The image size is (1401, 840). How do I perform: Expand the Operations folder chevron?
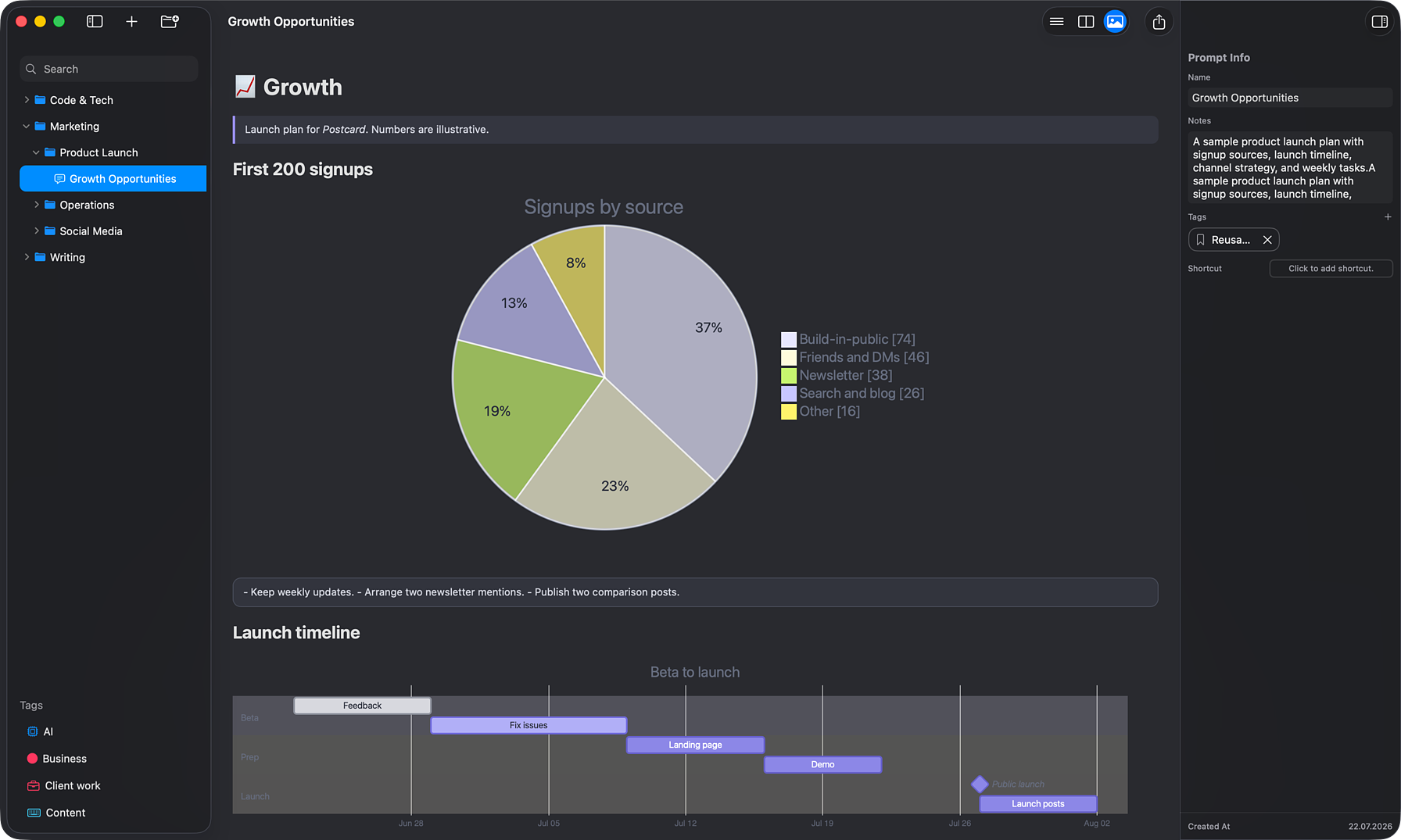pos(36,205)
